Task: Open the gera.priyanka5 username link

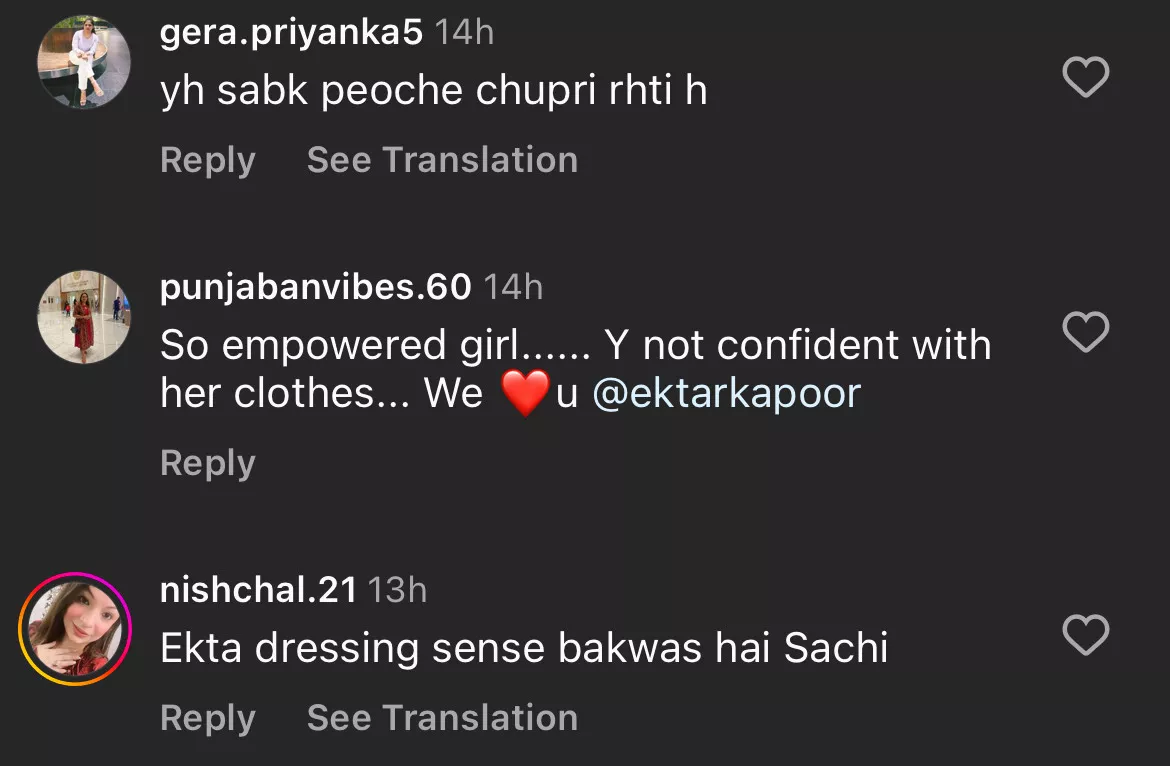Action: click(x=291, y=33)
